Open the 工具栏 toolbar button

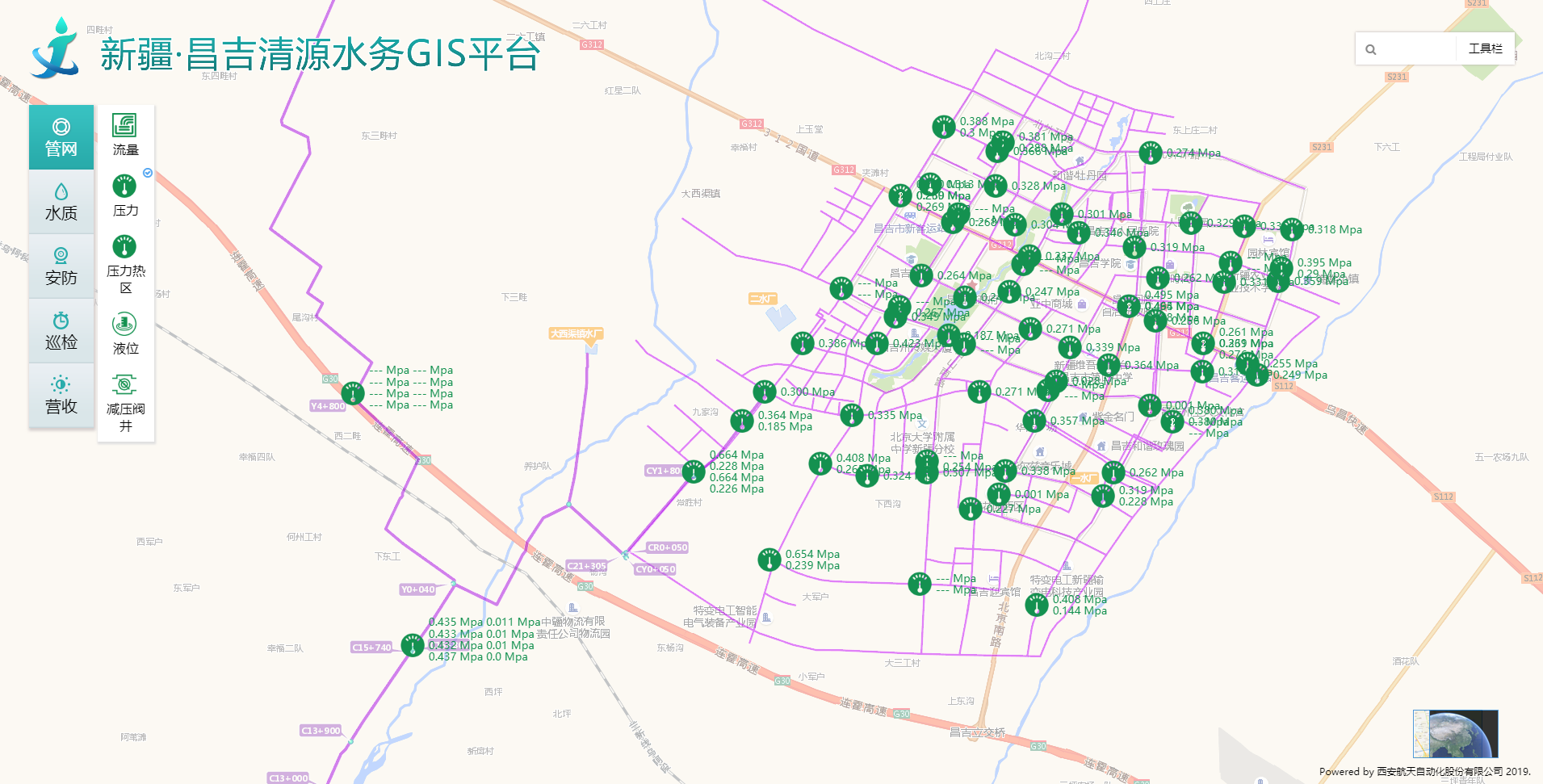click(1485, 48)
